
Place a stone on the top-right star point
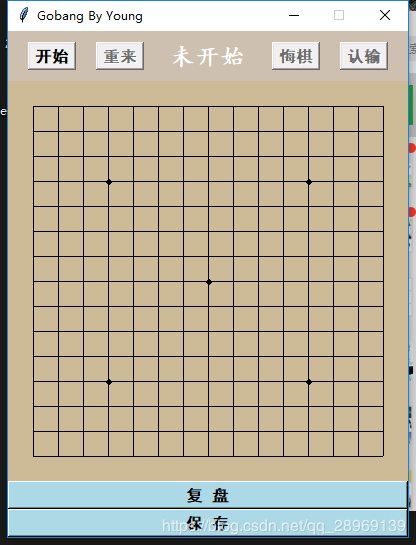[x=309, y=182]
